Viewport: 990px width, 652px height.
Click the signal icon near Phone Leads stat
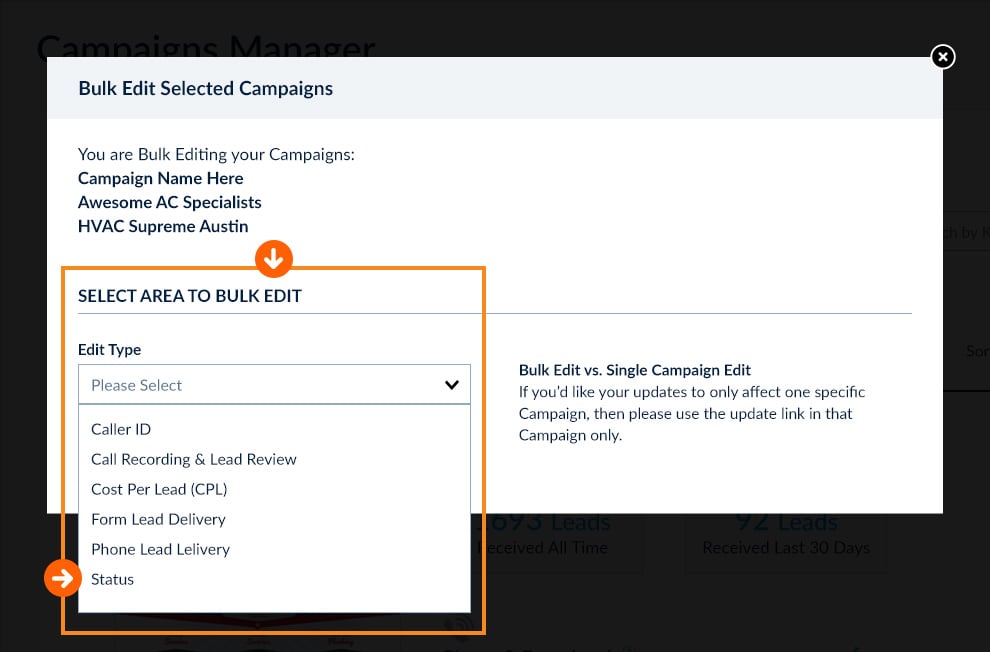pos(459,625)
